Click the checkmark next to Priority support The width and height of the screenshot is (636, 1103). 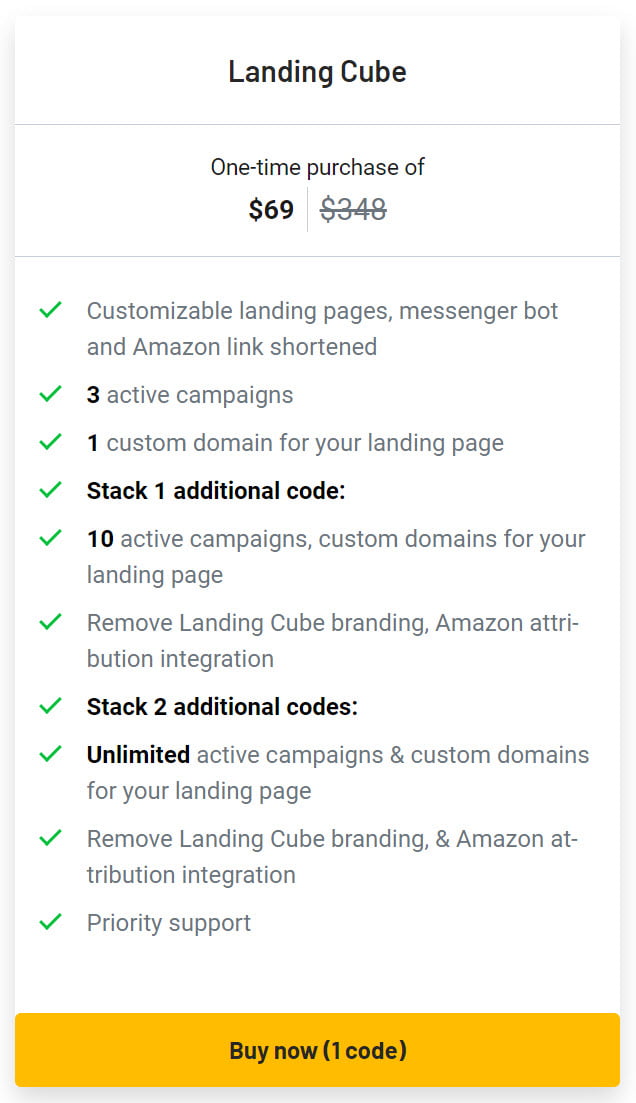(49, 922)
